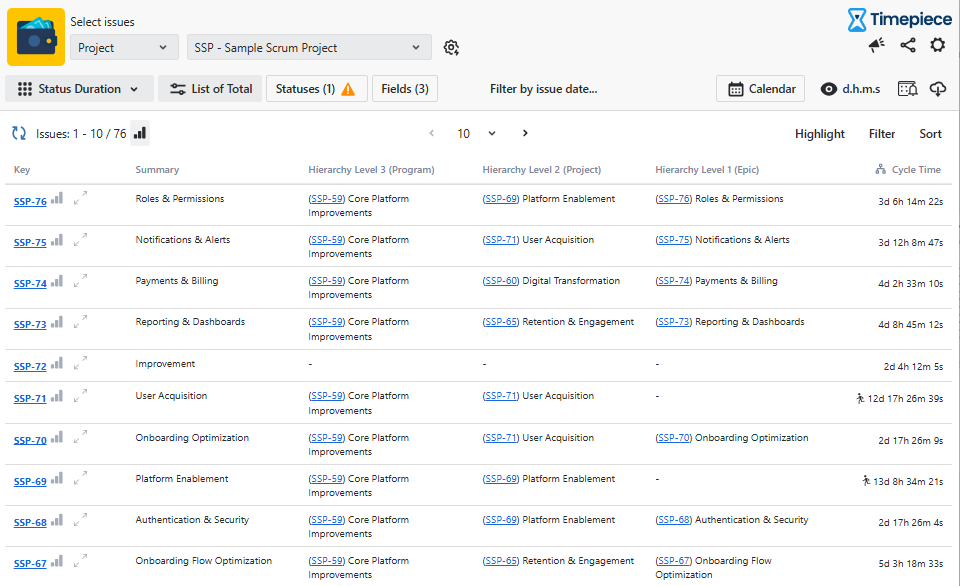This screenshot has height=586, width=960.
Task: Click the Improvement summary text
Action: click(x=165, y=364)
